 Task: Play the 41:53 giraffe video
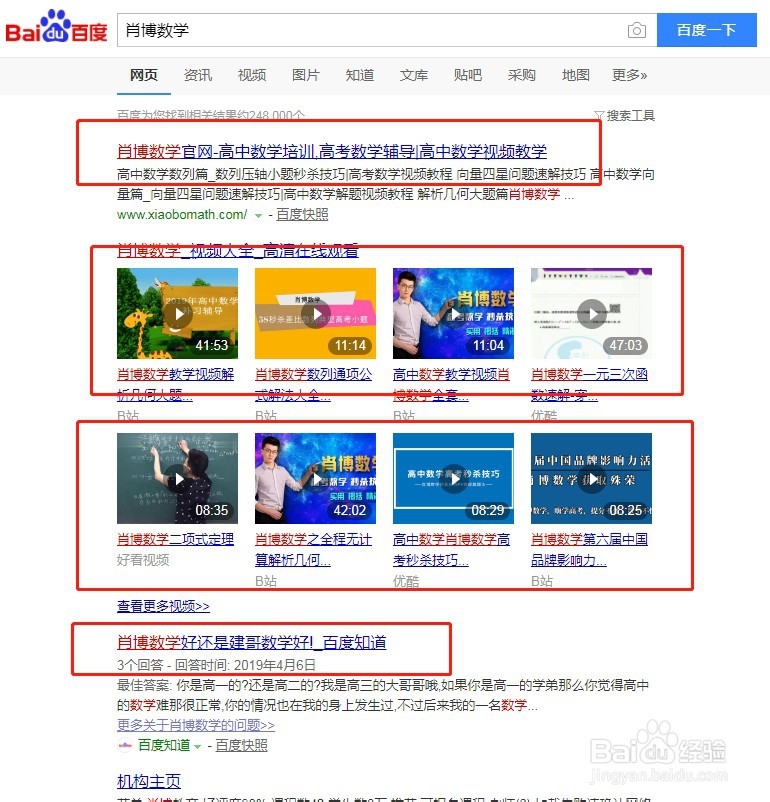178,313
